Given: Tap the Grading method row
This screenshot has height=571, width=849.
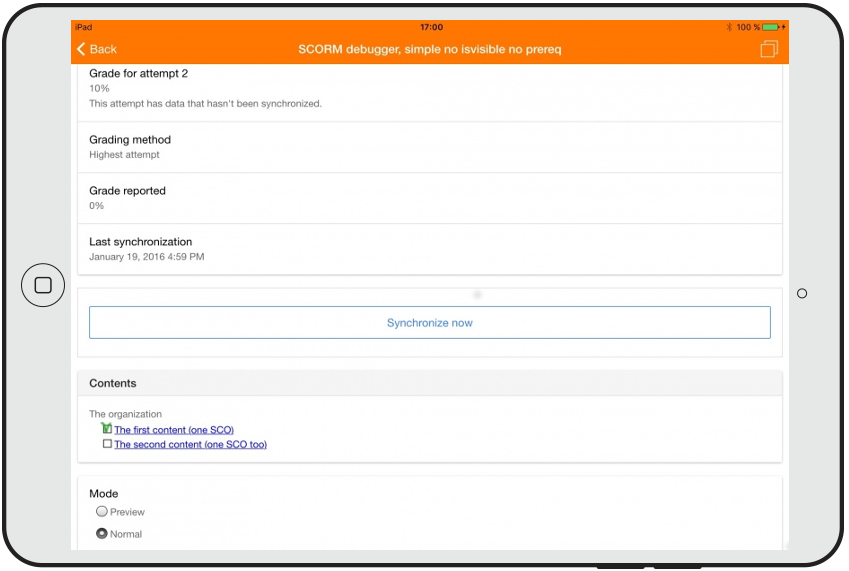Looking at the screenshot, I should [x=430, y=147].
